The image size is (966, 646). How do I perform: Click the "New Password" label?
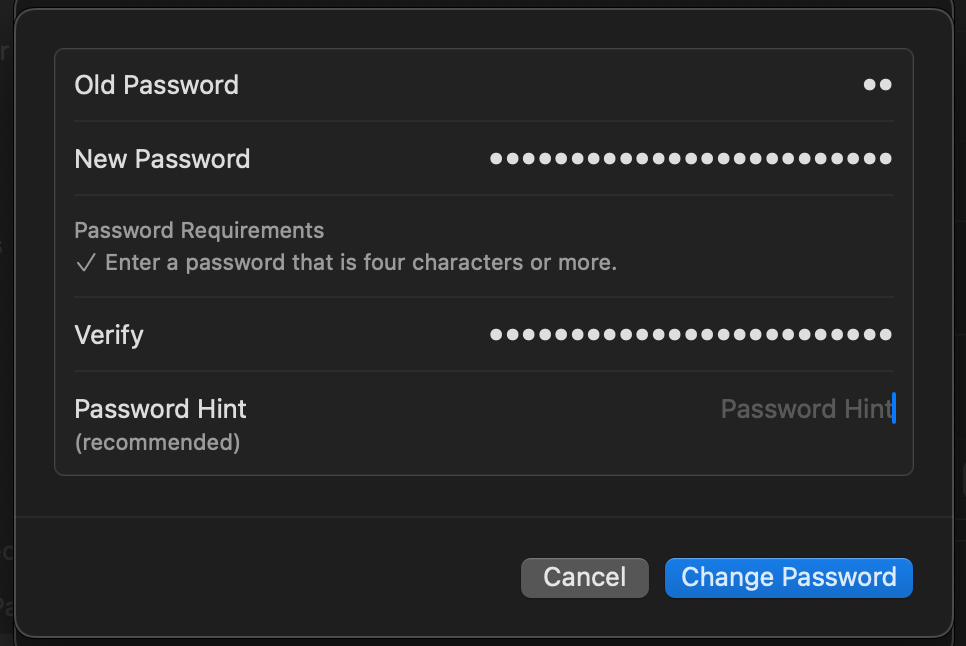pos(163,159)
